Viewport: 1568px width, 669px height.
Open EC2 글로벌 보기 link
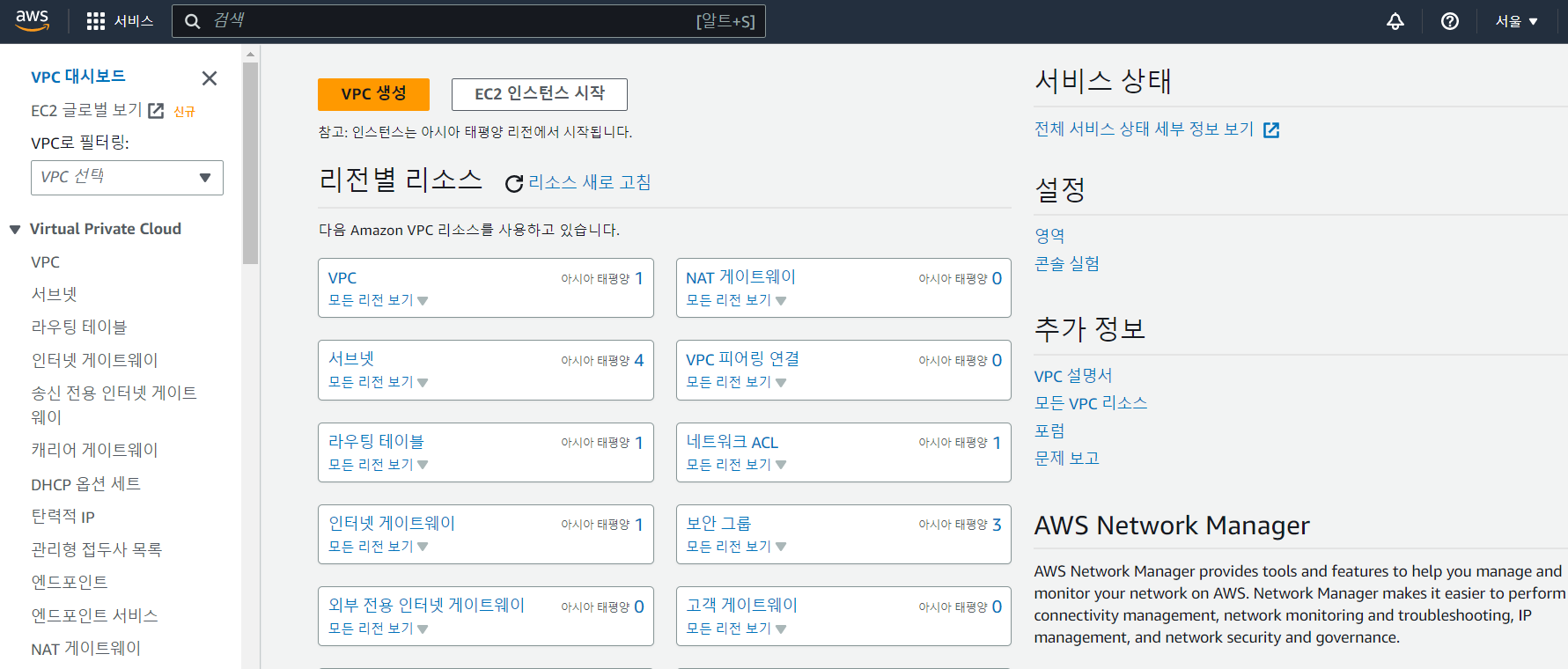(86, 110)
